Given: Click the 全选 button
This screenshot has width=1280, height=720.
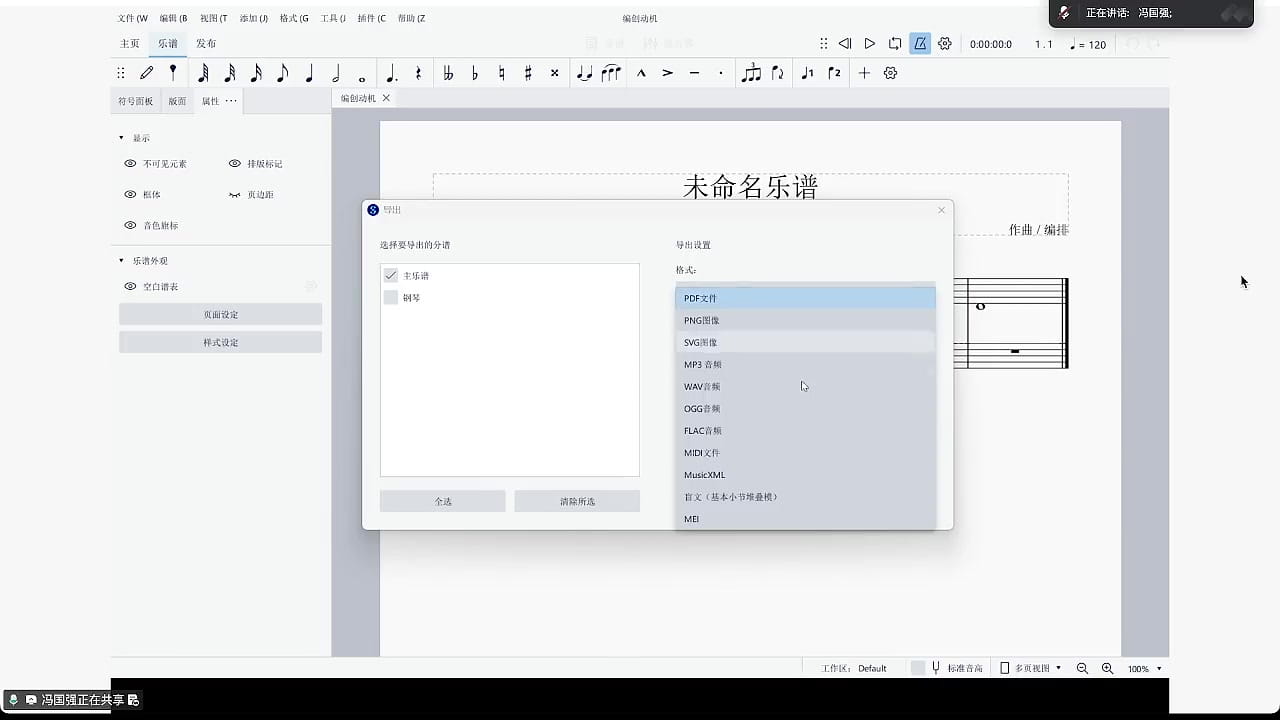Looking at the screenshot, I should coord(443,501).
